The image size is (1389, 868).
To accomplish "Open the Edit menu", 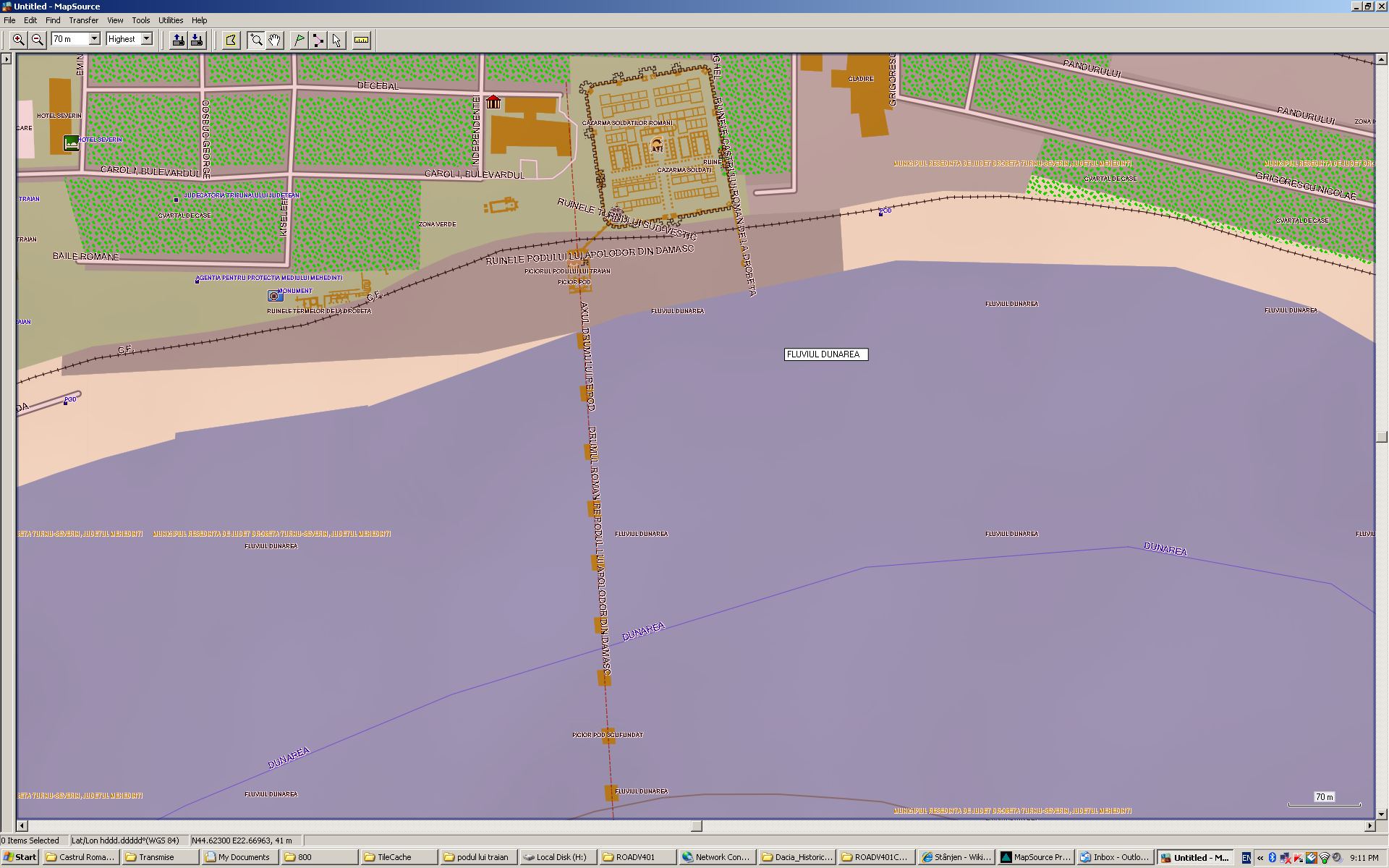I will pos(30,20).
